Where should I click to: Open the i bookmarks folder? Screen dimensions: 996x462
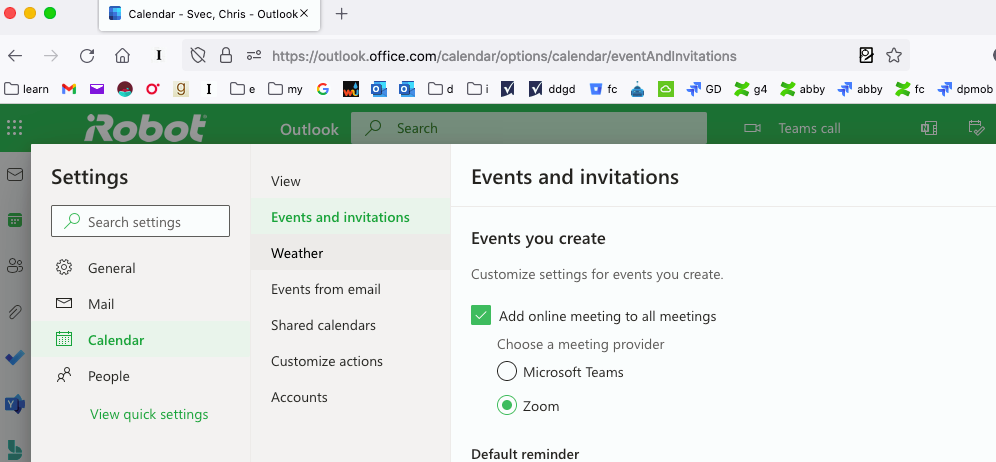[478, 89]
